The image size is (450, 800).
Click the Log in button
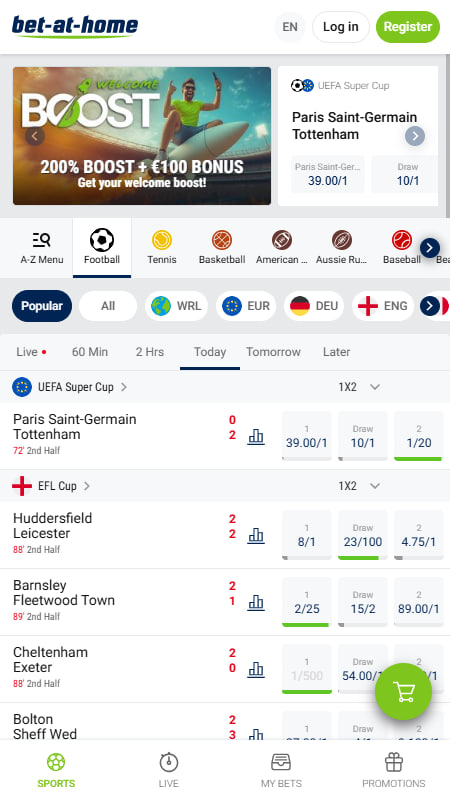click(x=340, y=27)
